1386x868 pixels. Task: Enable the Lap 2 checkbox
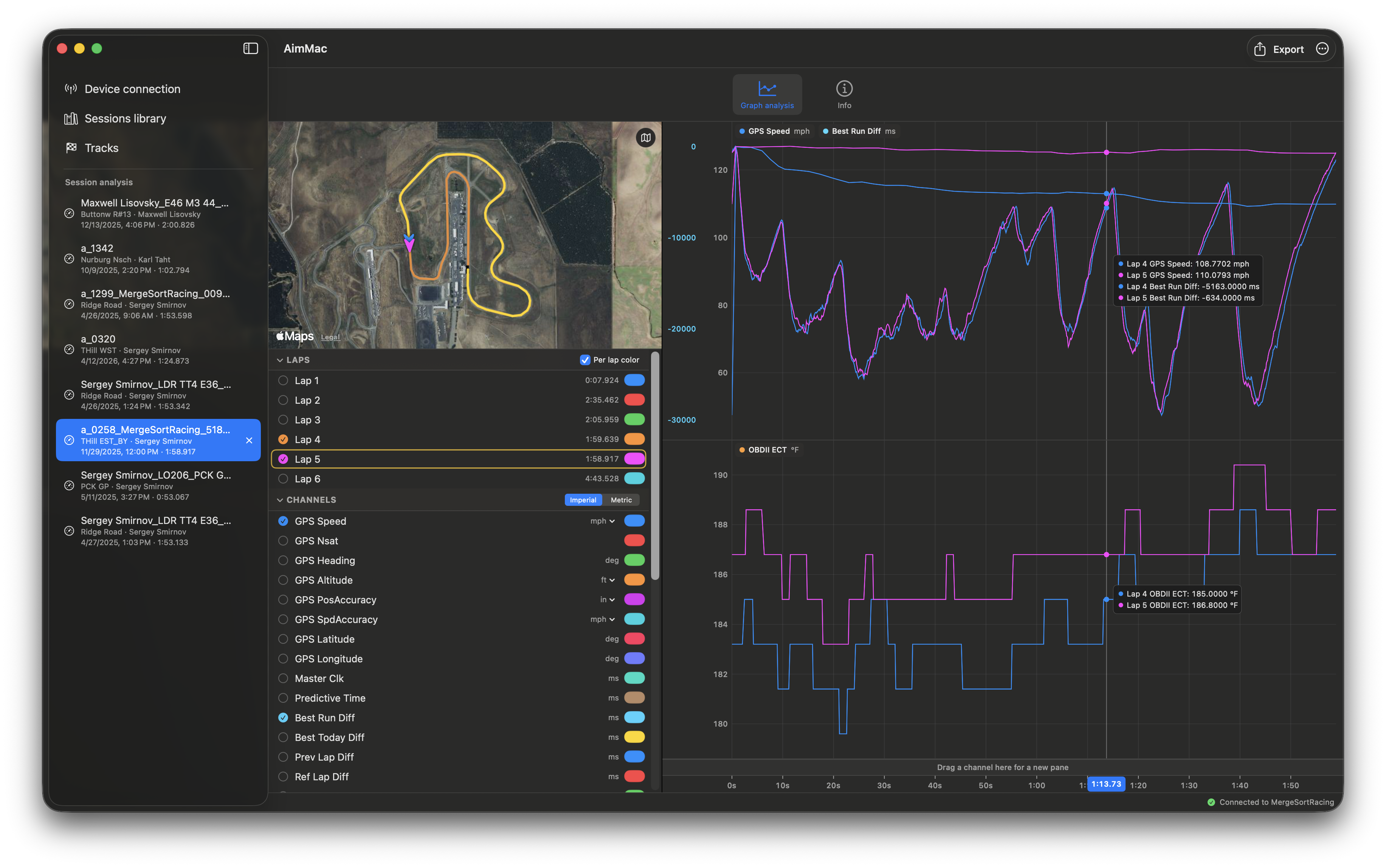click(283, 400)
